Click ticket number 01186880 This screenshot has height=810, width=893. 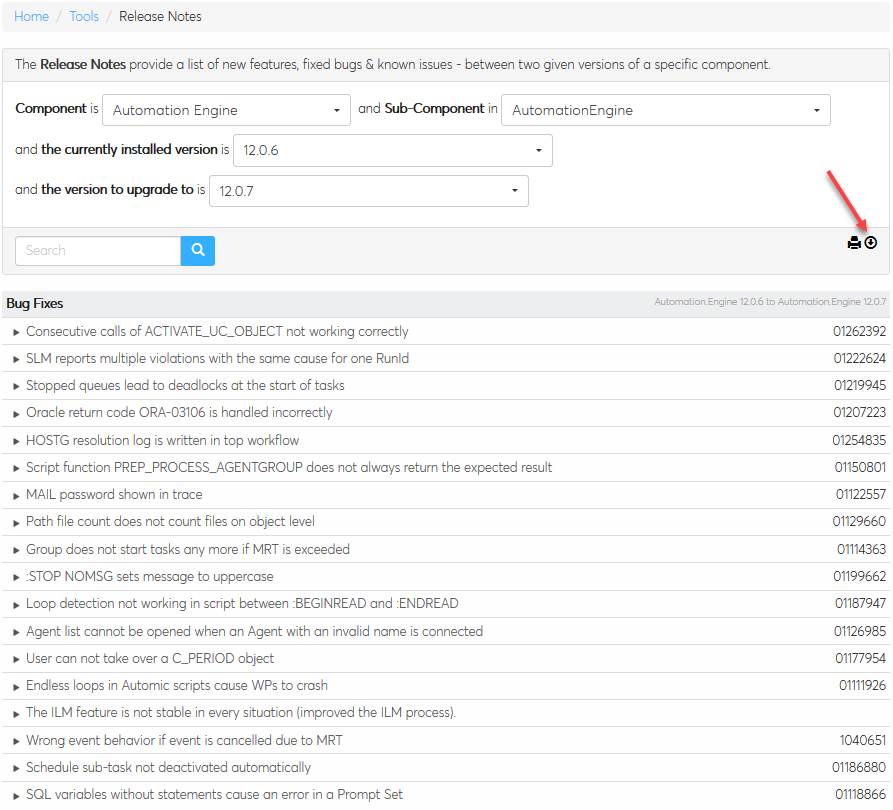coord(859,768)
